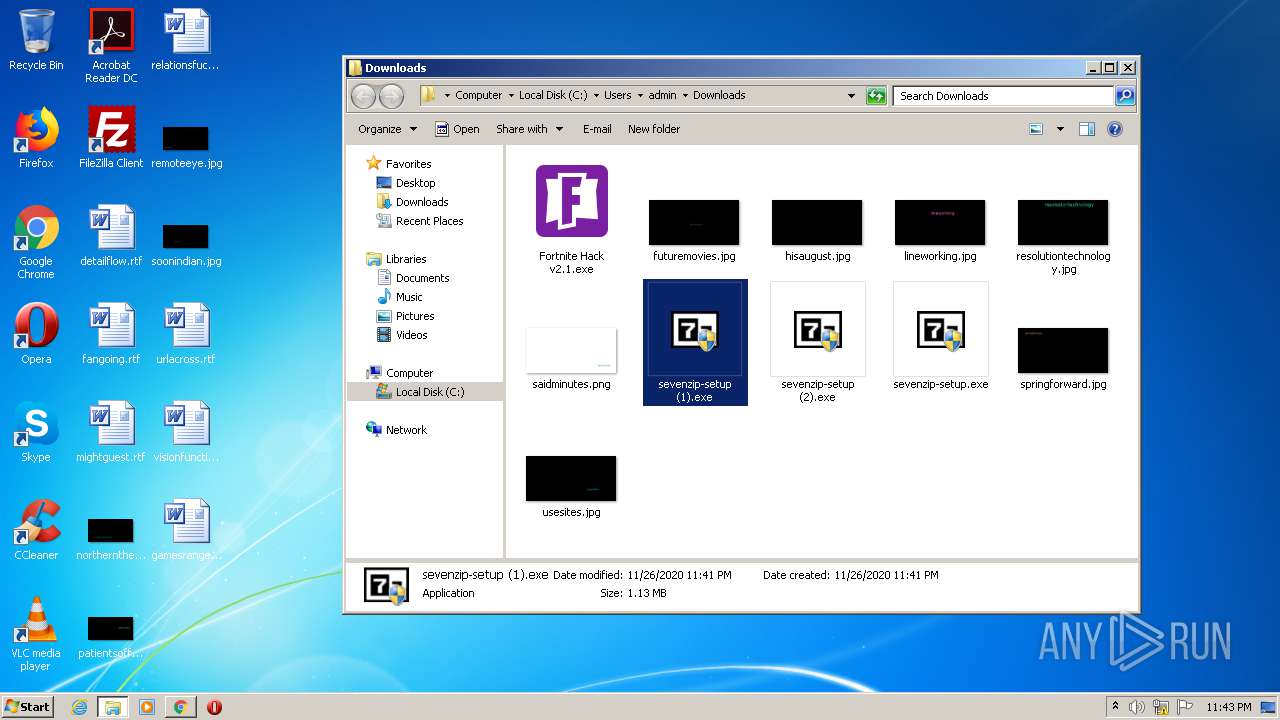
Task: Click Opera icon in the taskbar
Action: [214, 707]
